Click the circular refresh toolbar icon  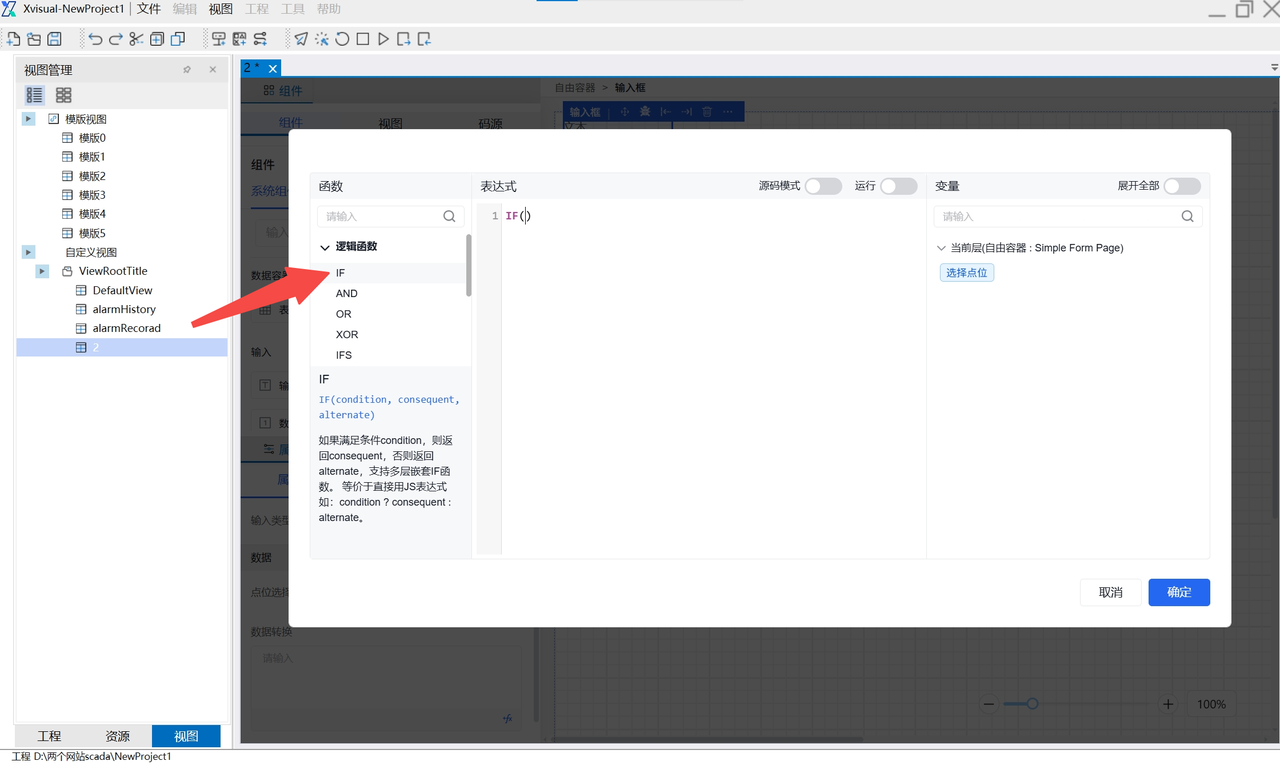point(342,39)
